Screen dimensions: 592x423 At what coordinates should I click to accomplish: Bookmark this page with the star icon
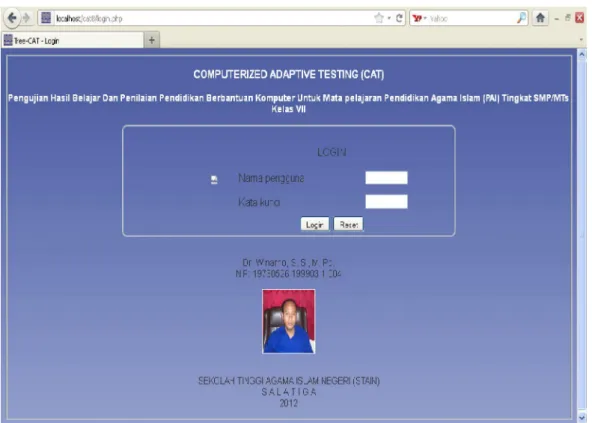tap(379, 18)
